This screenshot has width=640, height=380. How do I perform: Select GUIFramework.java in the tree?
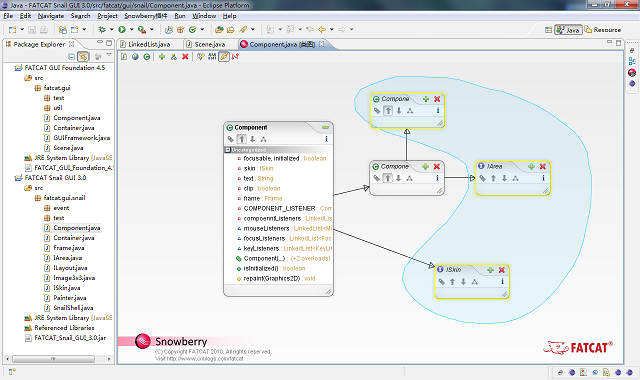82,138
